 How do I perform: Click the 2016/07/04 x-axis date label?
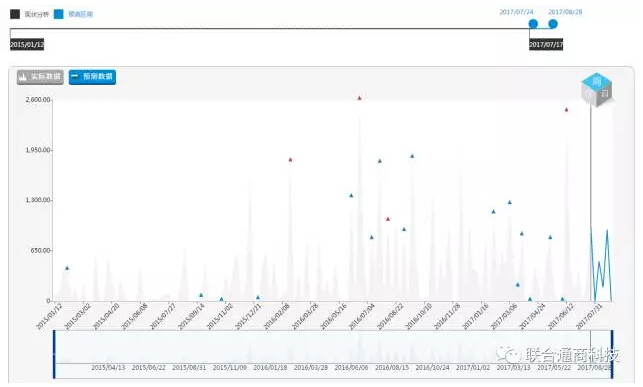(362, 316)
